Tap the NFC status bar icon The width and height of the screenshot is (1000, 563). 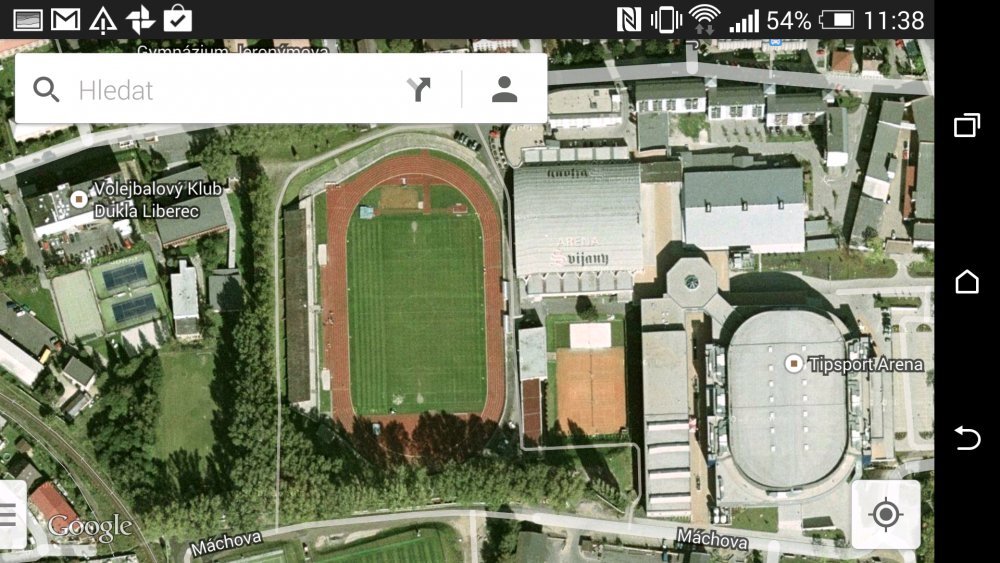(628, 20)
